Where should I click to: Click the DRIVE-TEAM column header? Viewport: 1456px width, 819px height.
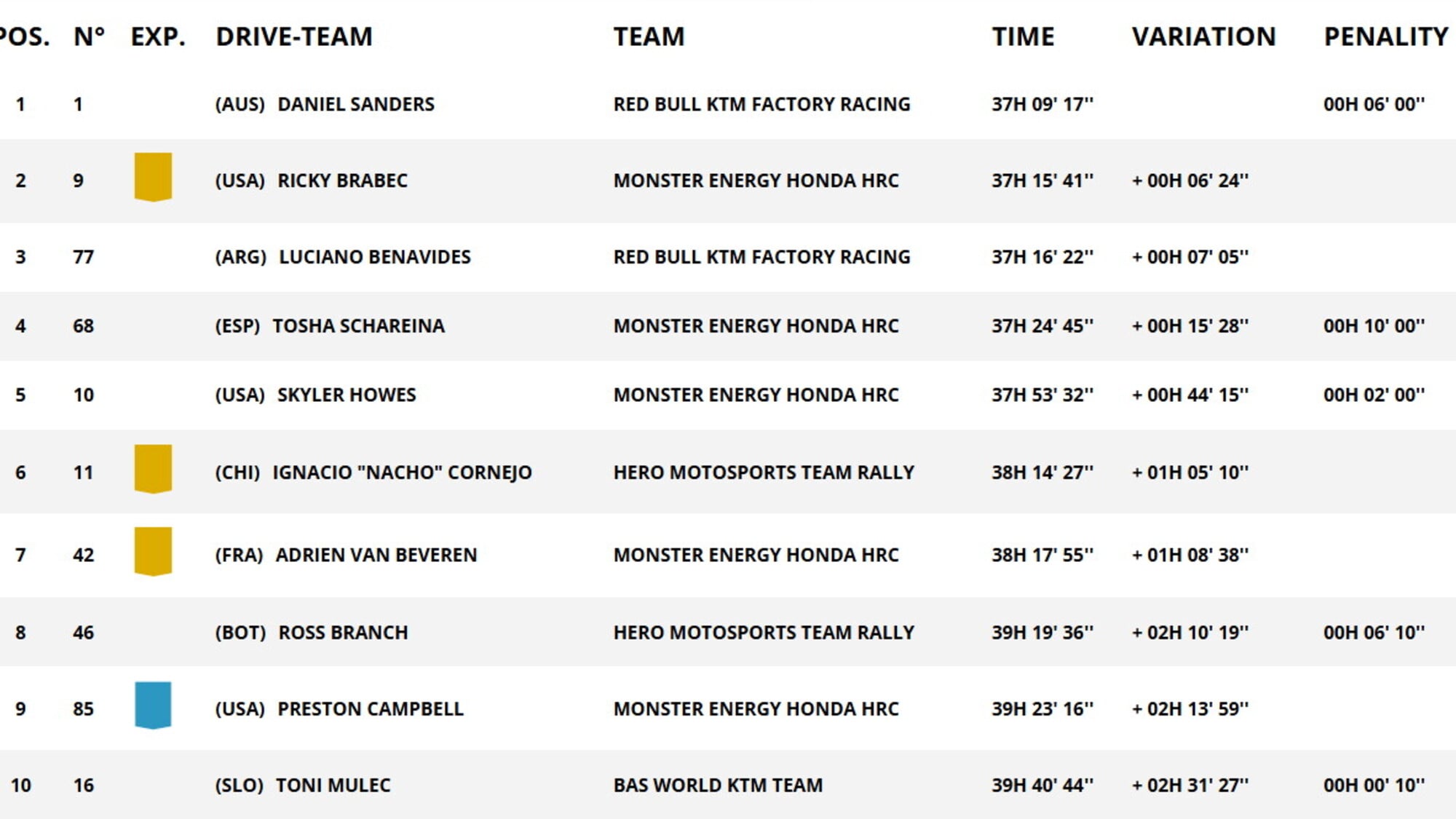tap(294, 36)
